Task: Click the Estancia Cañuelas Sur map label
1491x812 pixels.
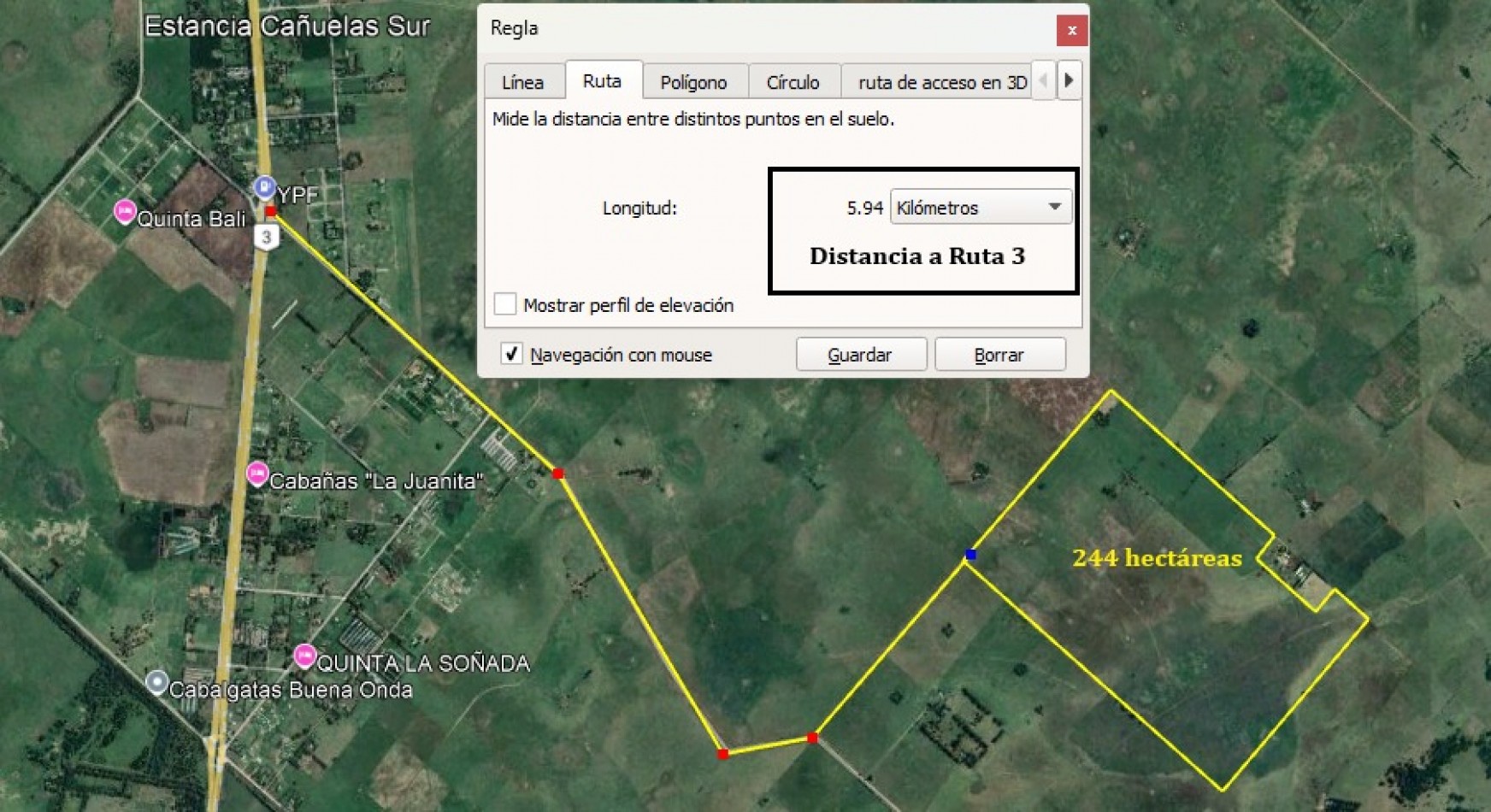Action: [286, 26]
